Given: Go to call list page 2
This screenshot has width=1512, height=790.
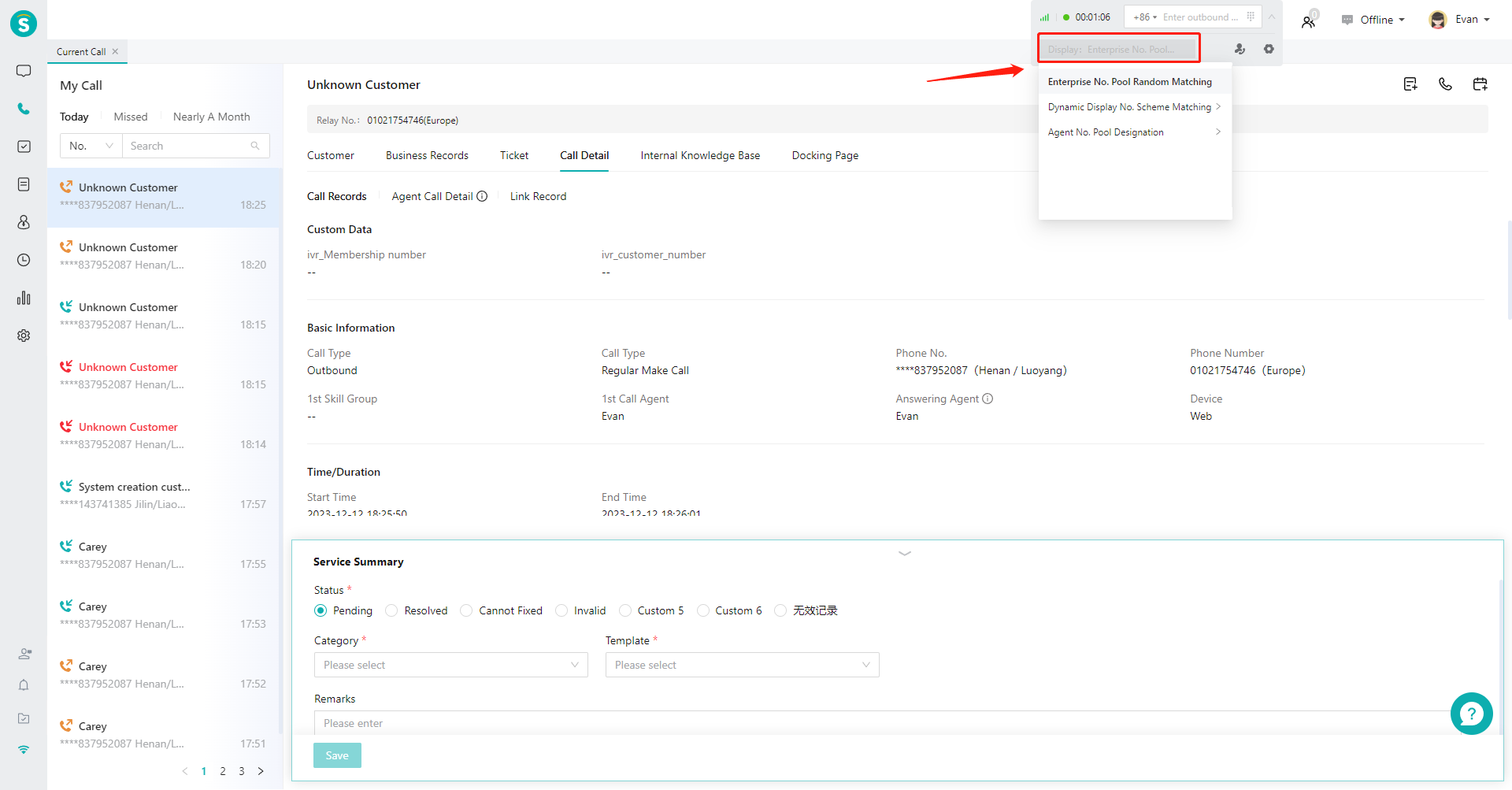Looking at the screenshot, I should [223, 771].
